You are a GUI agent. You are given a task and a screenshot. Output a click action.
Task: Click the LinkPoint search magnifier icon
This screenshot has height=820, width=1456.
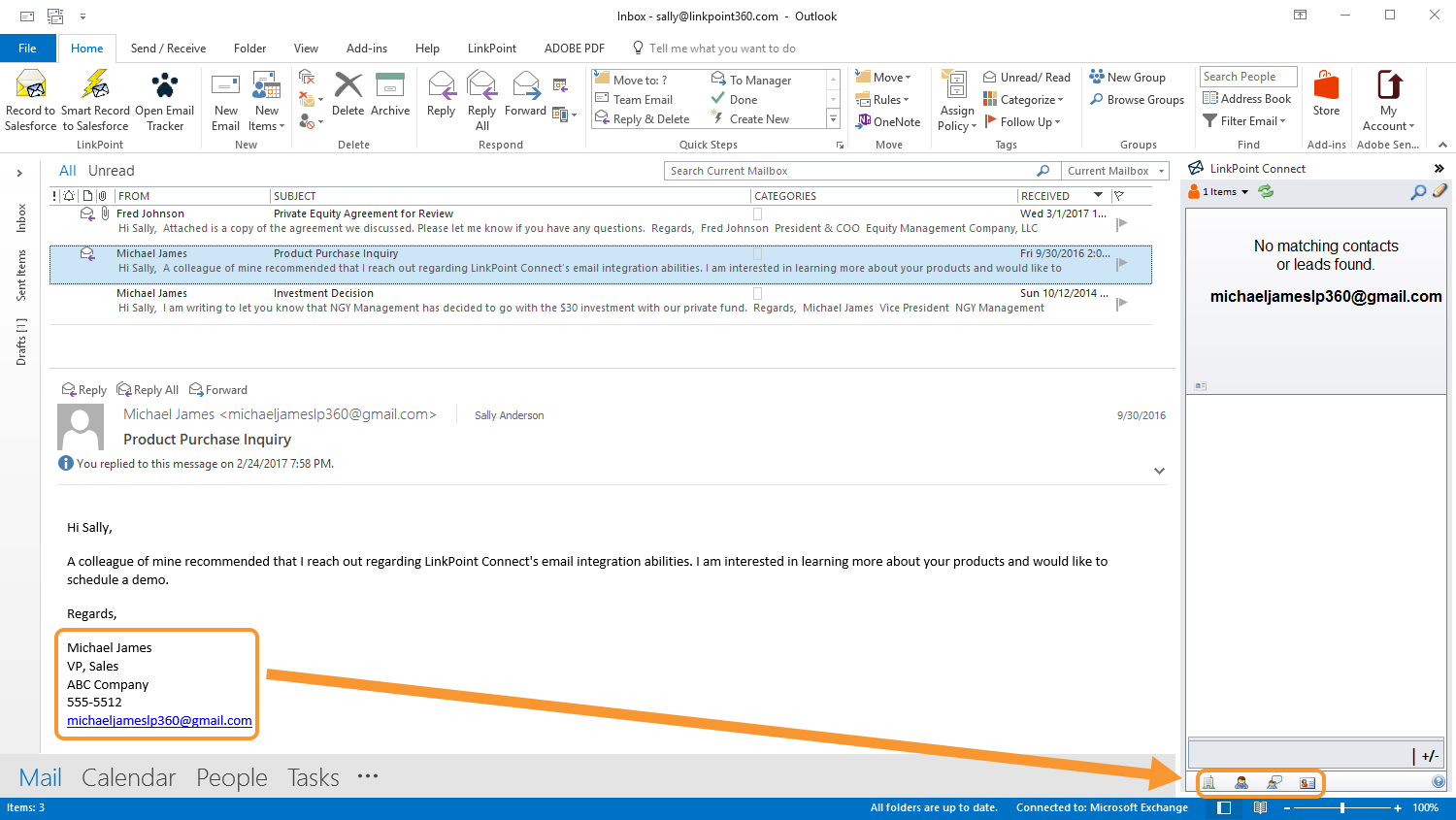(x=1418, y=192)
